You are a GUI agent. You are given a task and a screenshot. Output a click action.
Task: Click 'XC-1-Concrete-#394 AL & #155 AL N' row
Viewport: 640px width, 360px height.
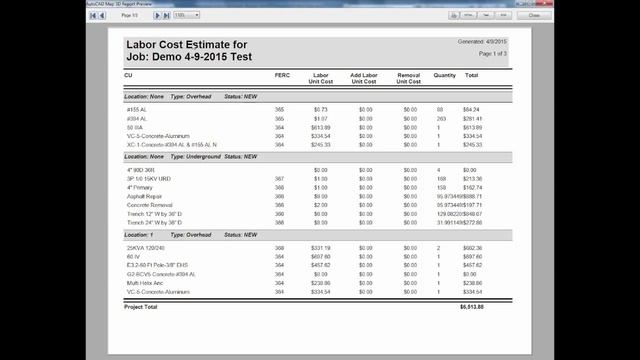(172, 145)
